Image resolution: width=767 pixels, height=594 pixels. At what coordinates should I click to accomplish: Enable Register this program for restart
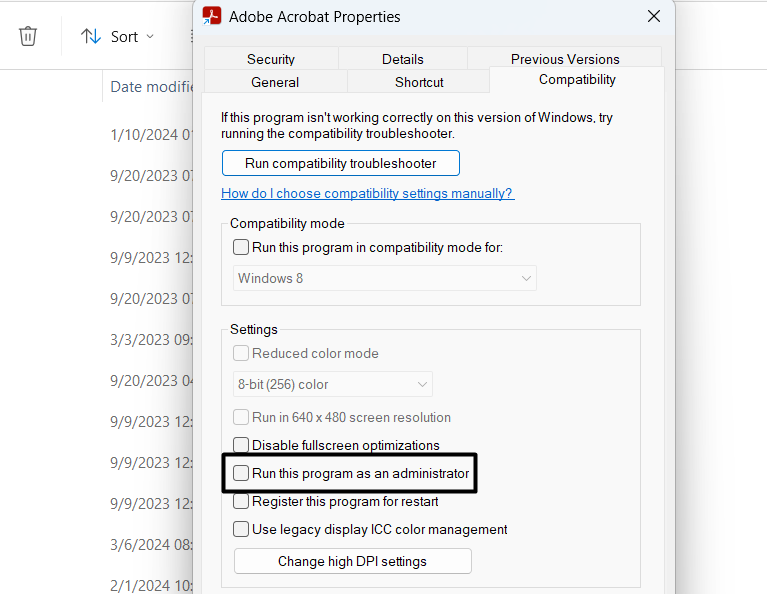[241, 501]
